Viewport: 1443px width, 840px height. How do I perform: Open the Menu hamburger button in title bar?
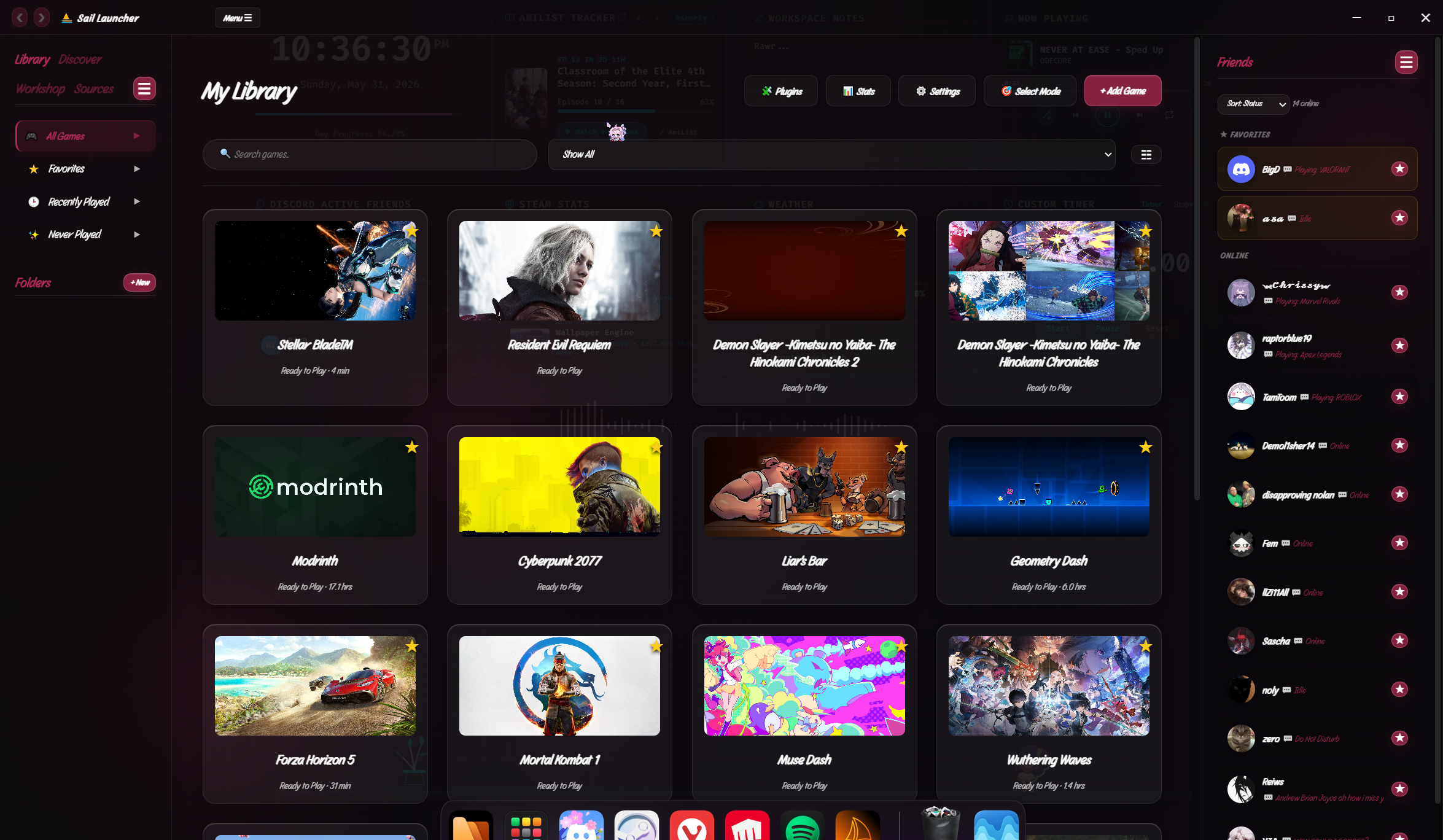[238, 18]
